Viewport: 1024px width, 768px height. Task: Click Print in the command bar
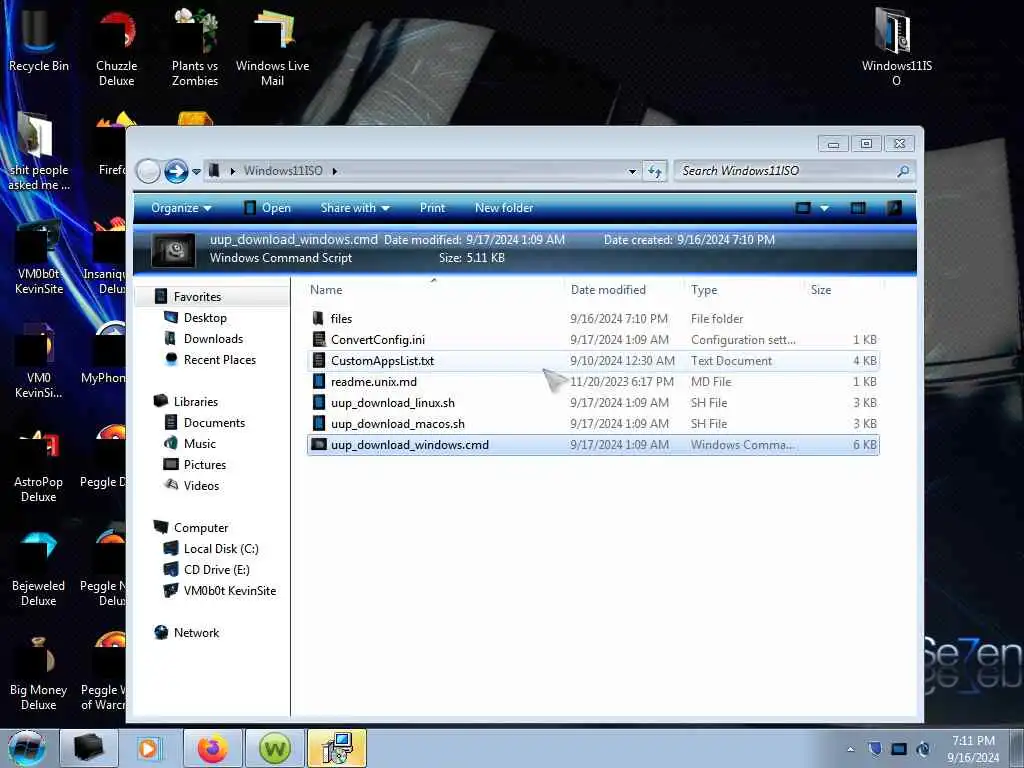point(432,208)
